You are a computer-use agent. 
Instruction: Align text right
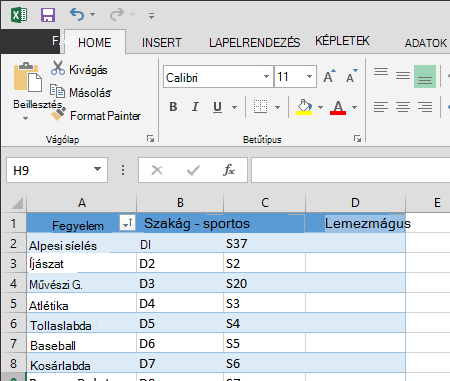coord(425,107)
